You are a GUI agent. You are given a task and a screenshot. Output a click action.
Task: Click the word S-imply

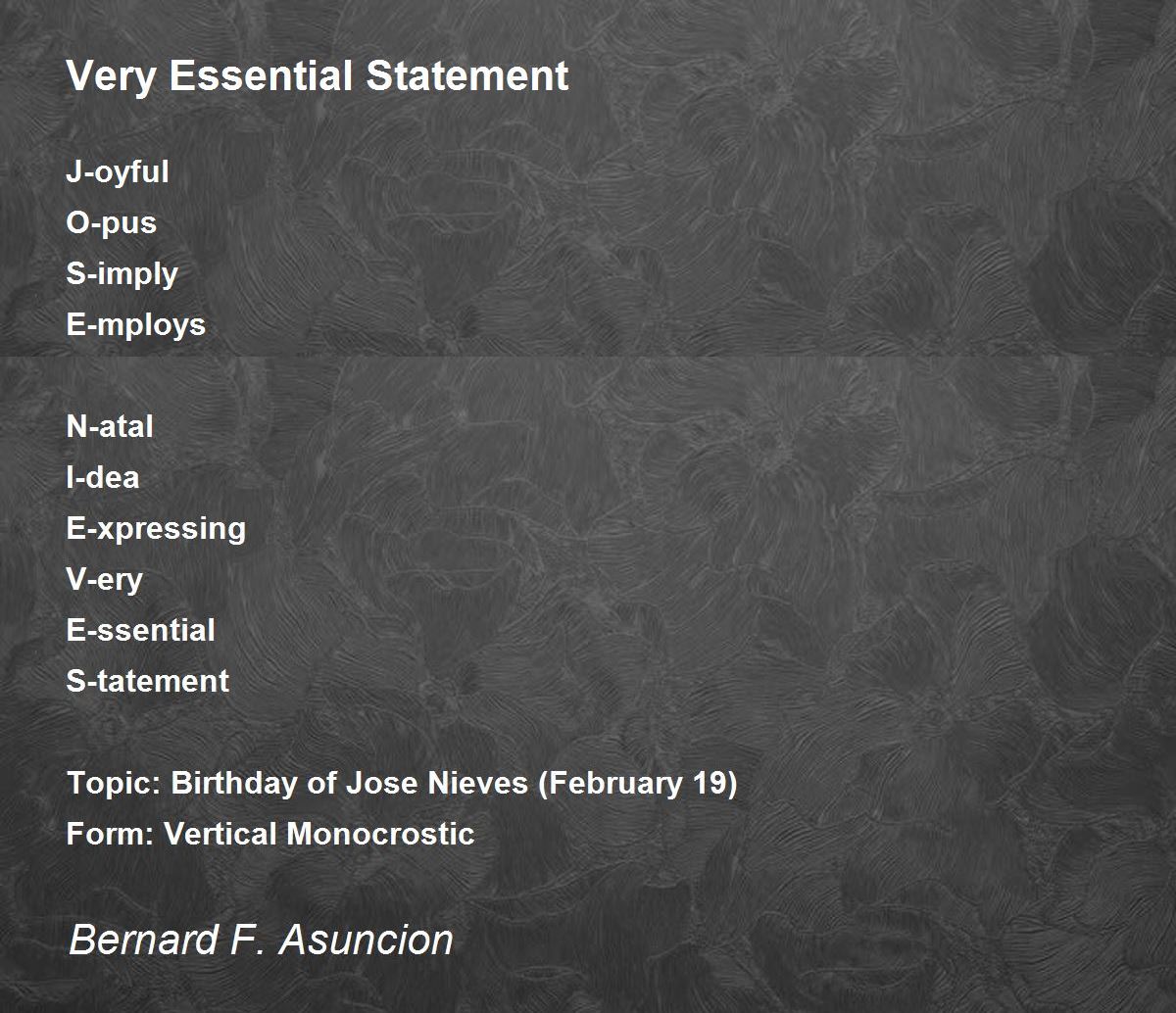(x=122, y=274)
